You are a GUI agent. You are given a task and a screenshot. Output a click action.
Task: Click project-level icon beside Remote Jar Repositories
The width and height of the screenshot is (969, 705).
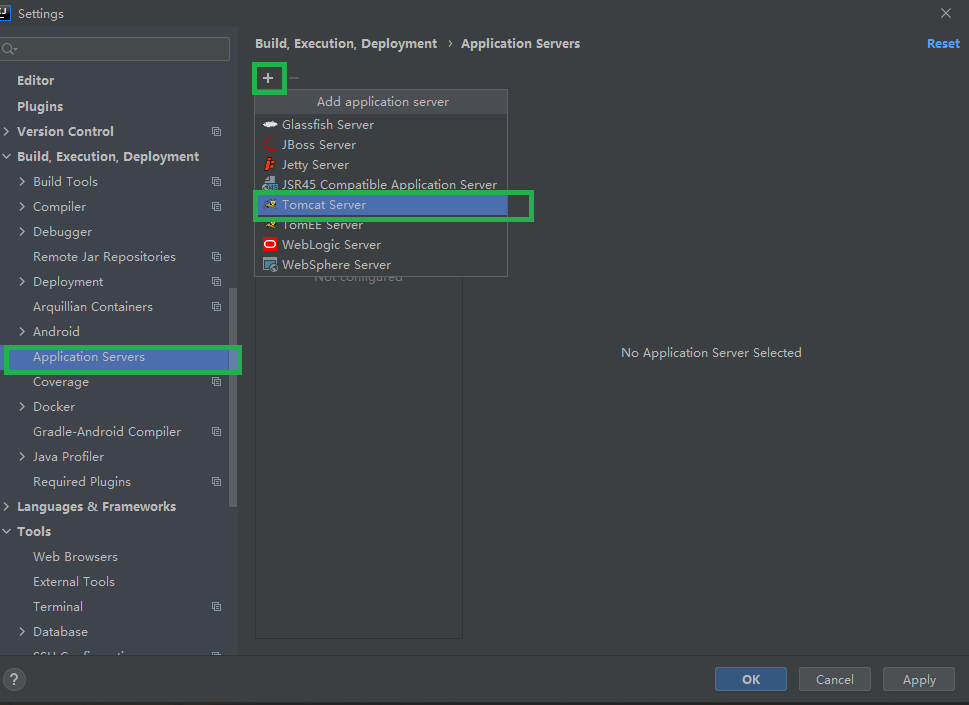pos(216,256)
